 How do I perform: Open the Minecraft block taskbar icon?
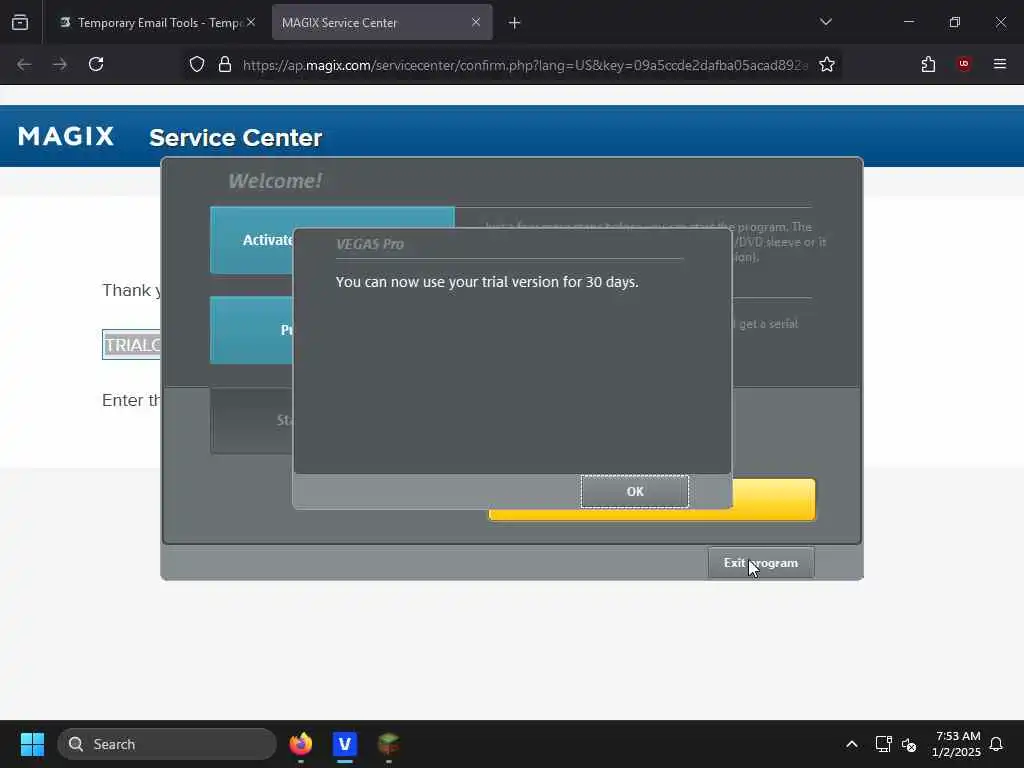point(389,744)
